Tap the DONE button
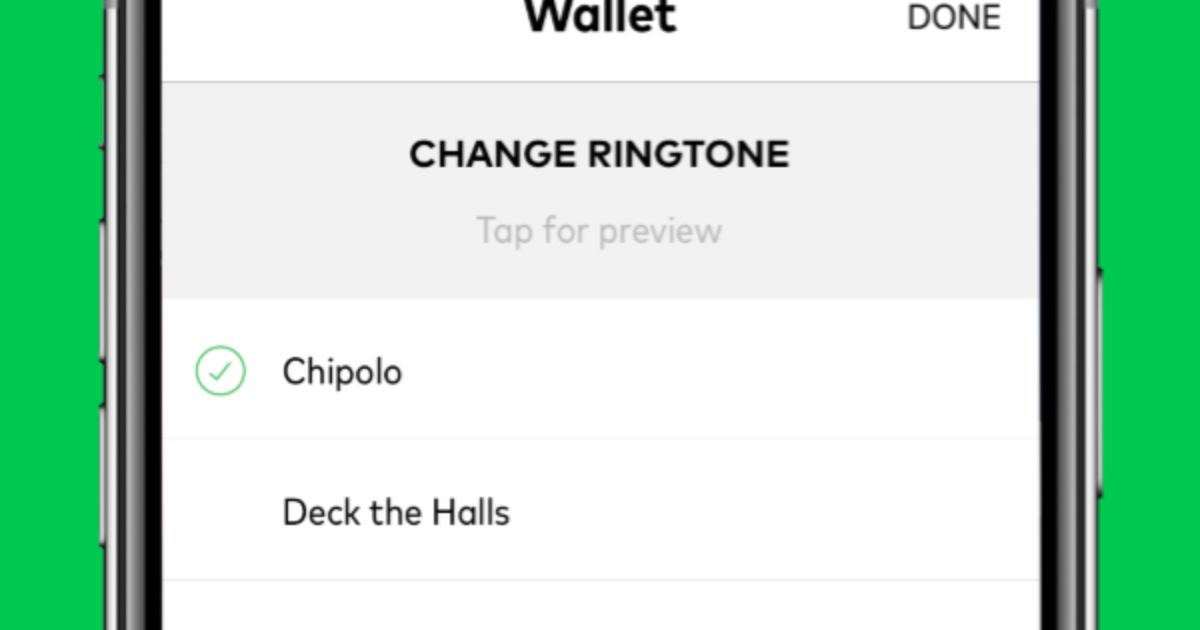This screenshot has height=630, width=1200. [x=953, y=18]
